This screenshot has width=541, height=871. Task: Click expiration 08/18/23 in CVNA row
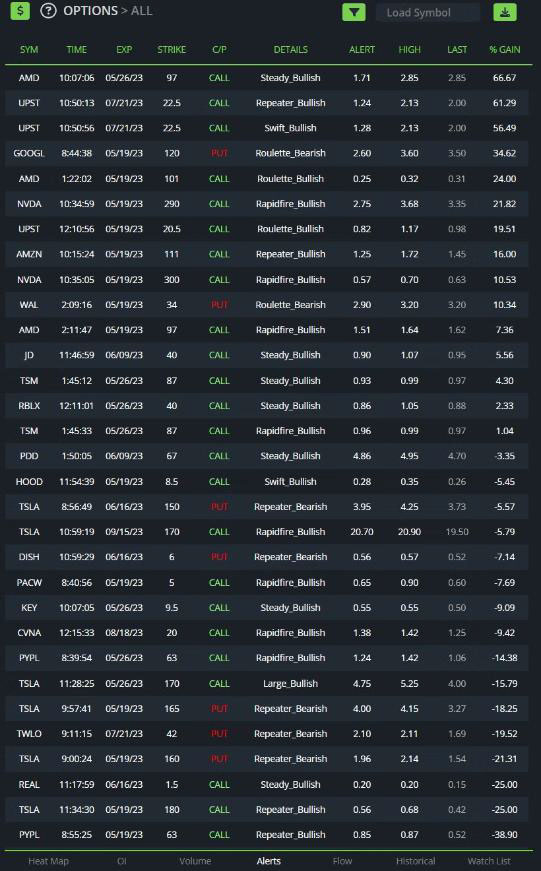pos(124,633)
